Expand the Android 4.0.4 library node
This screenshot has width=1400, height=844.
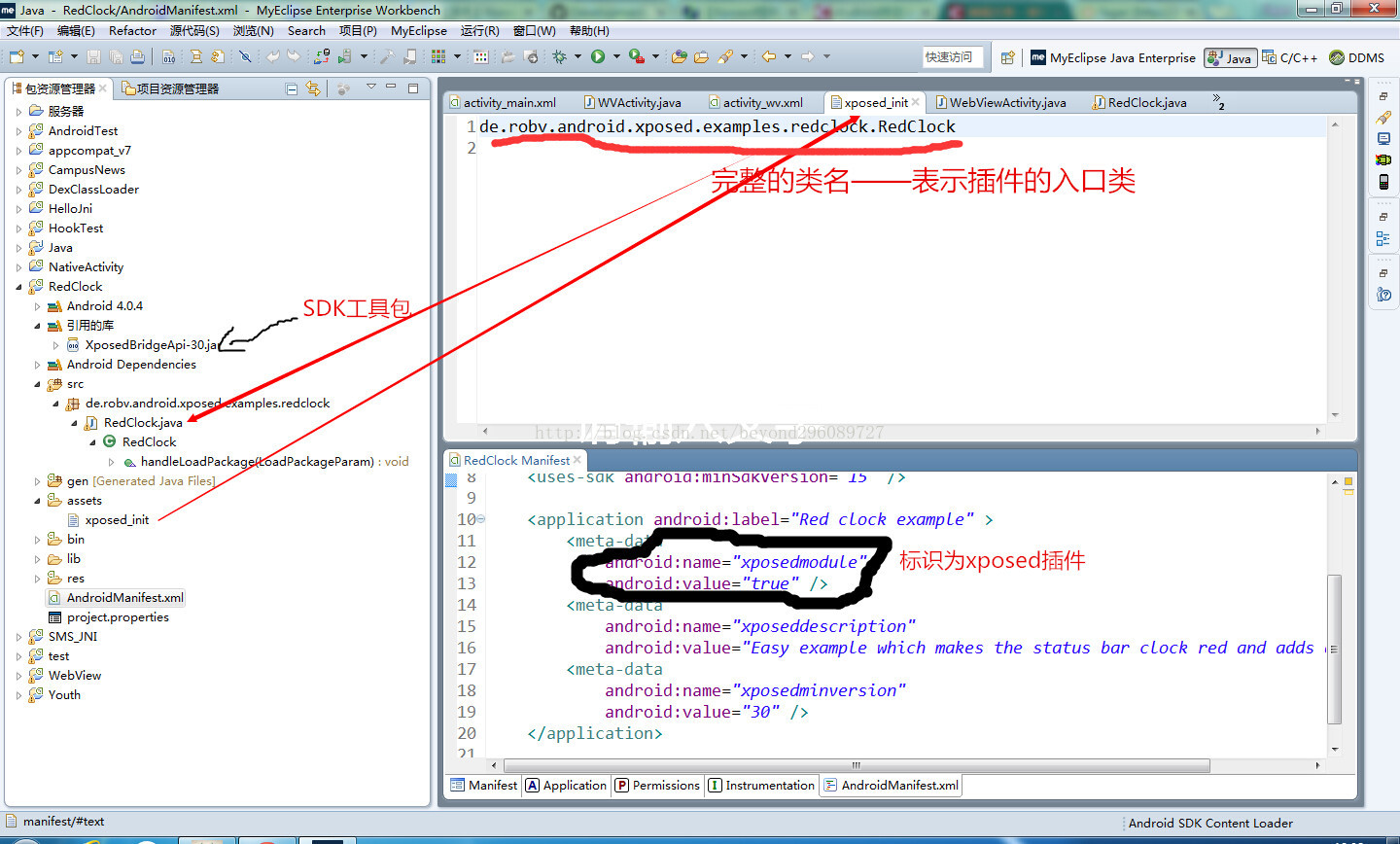38,306
